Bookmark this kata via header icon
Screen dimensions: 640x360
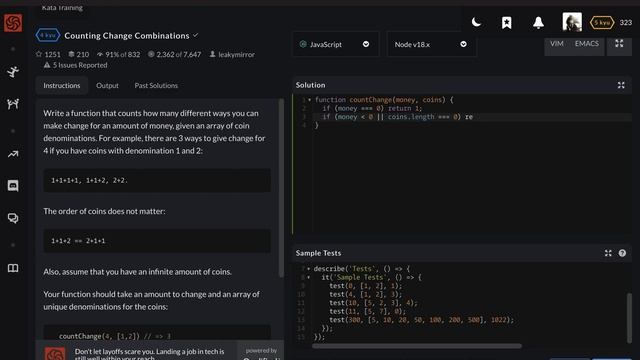click(x=507, y=22)
